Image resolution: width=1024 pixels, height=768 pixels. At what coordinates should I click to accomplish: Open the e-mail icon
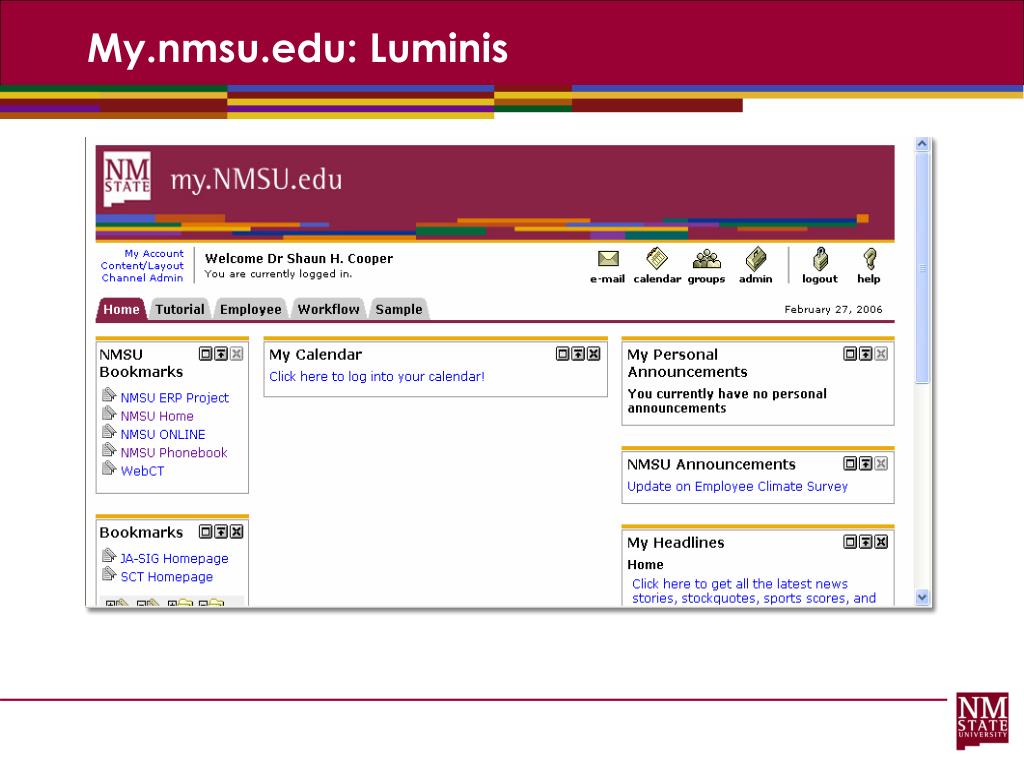point(608,259)
